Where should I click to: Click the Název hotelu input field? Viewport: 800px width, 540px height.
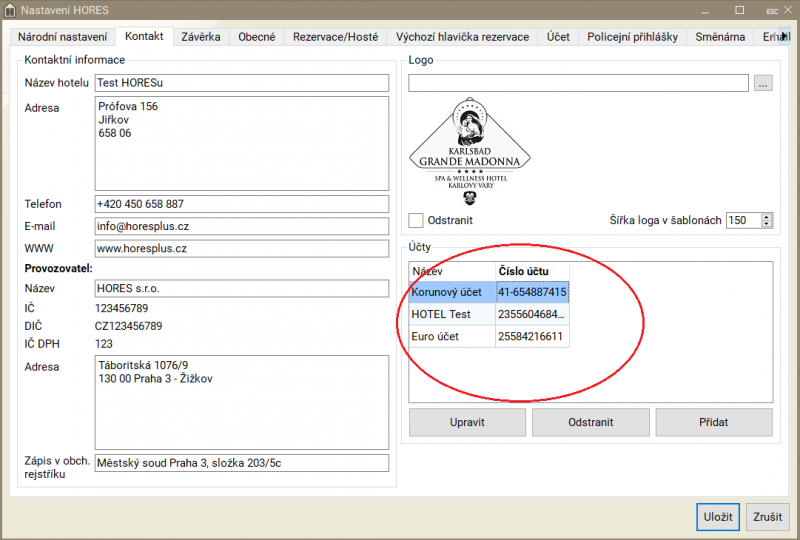click(x=241, y=83)
